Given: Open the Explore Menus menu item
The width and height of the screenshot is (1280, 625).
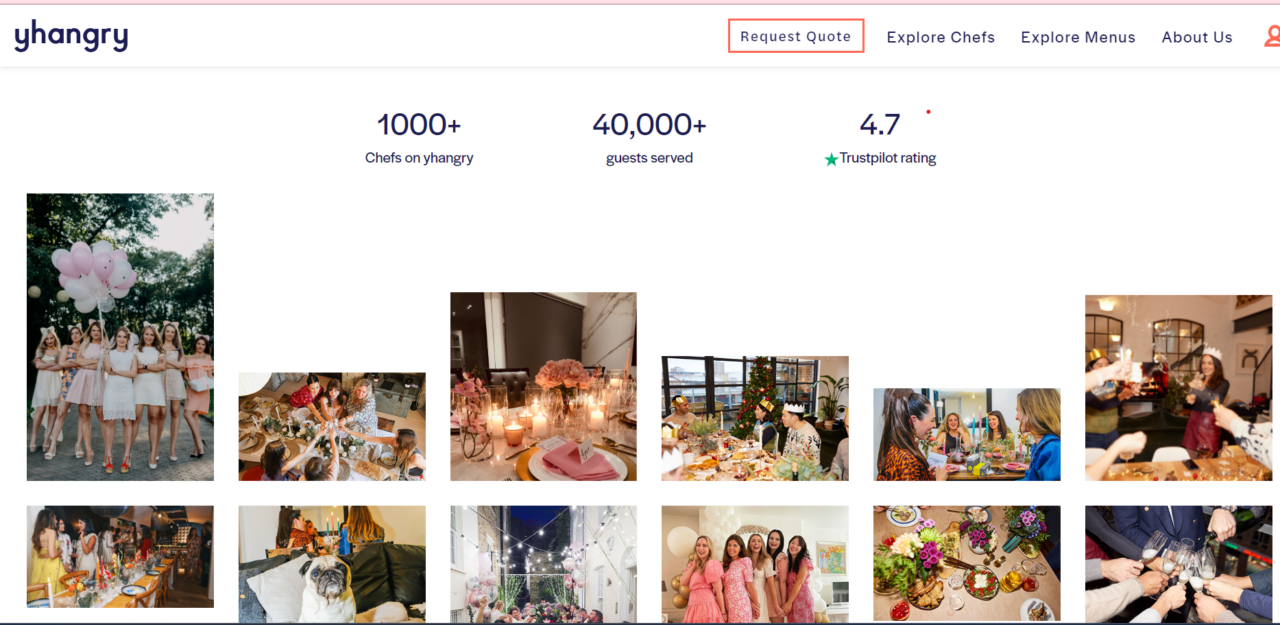Looking at the screenshot, I should point(1078,37).
